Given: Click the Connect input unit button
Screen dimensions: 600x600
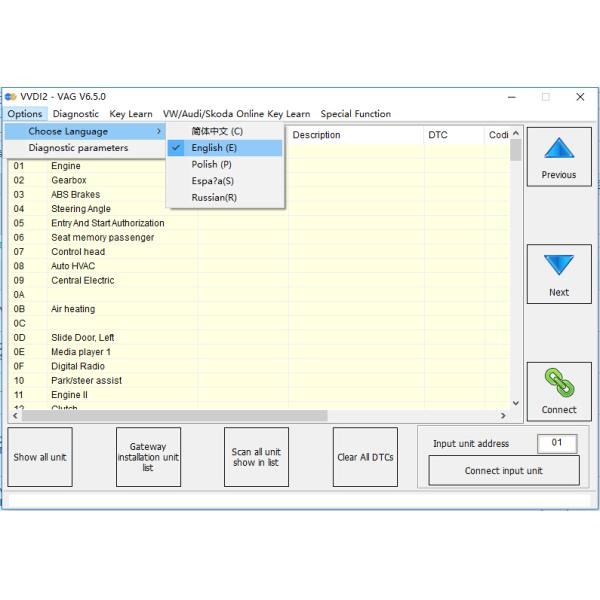Looking at the screenshot, I should click(x=503, y=471).
